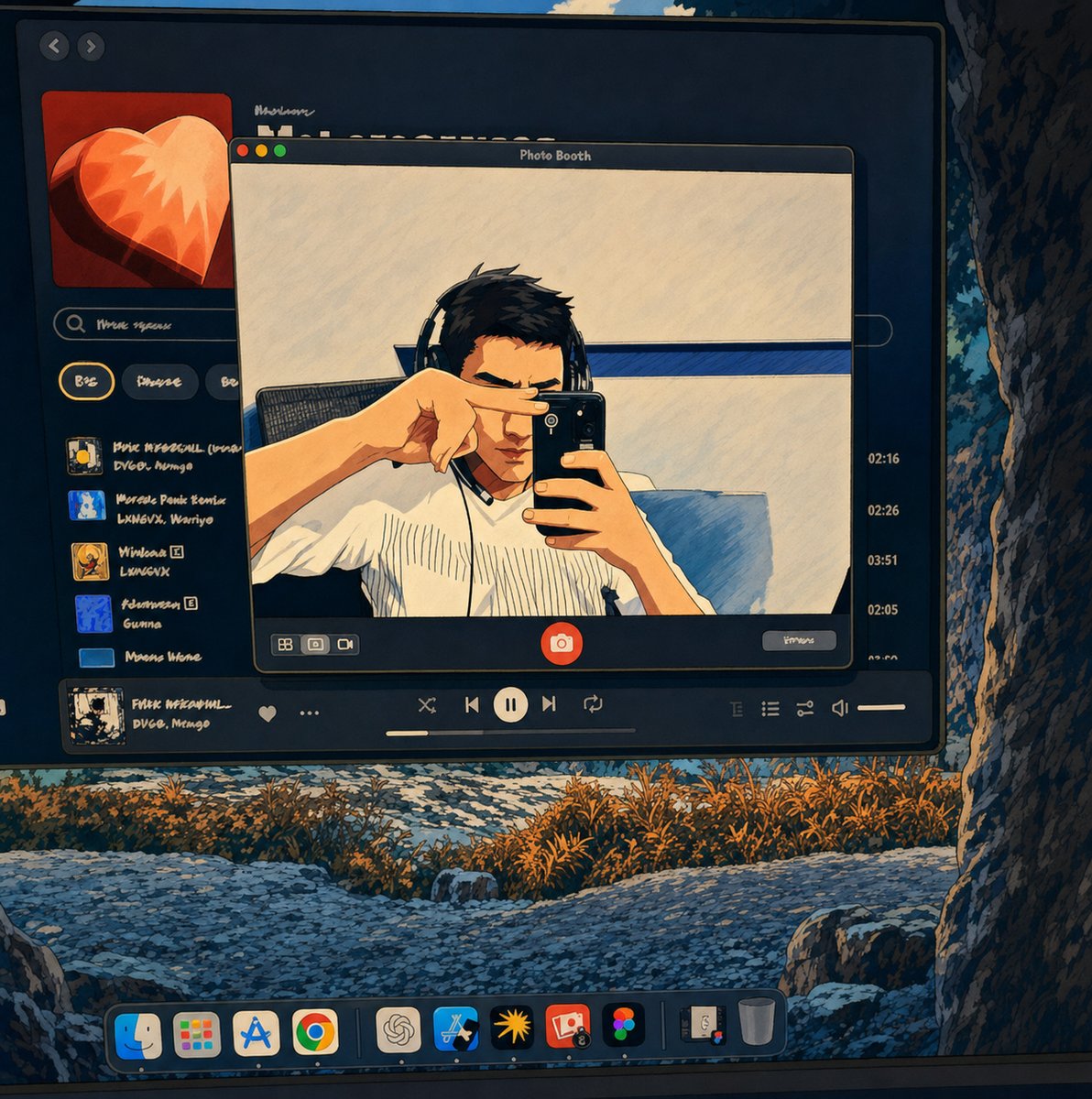Screen dimensions: 1092x1099
Task: Click the music app search field
Action: (x=147, y=324)
